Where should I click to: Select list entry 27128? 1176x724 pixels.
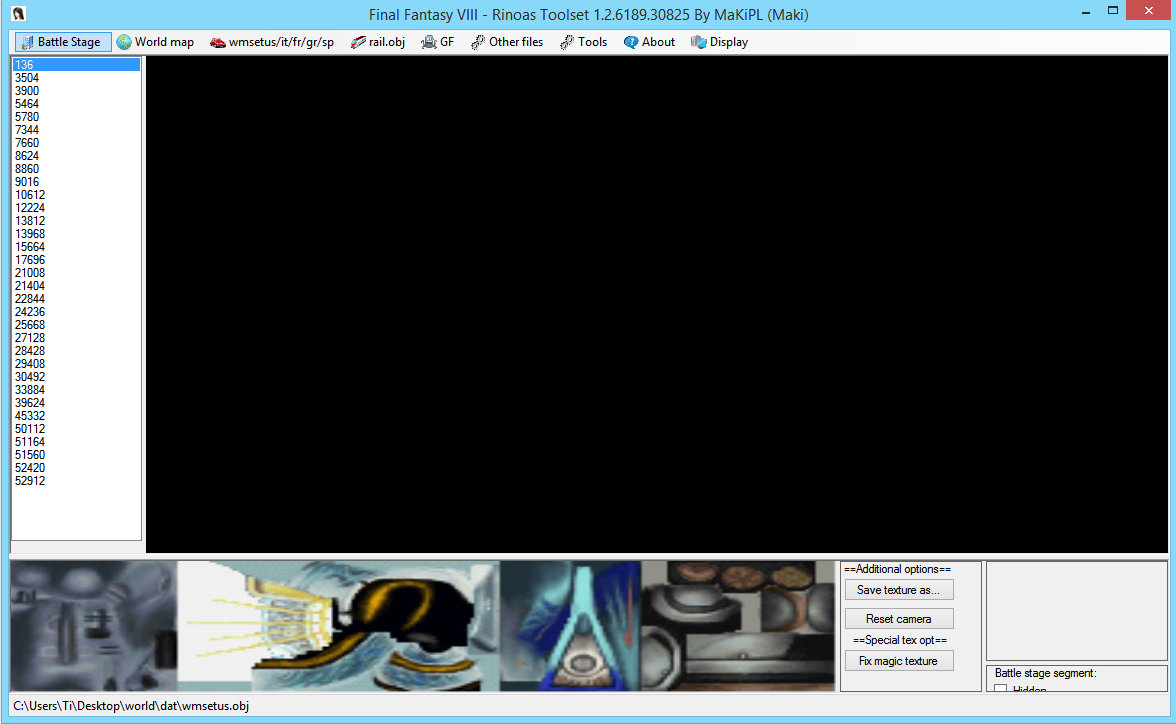tap(76, 338)
